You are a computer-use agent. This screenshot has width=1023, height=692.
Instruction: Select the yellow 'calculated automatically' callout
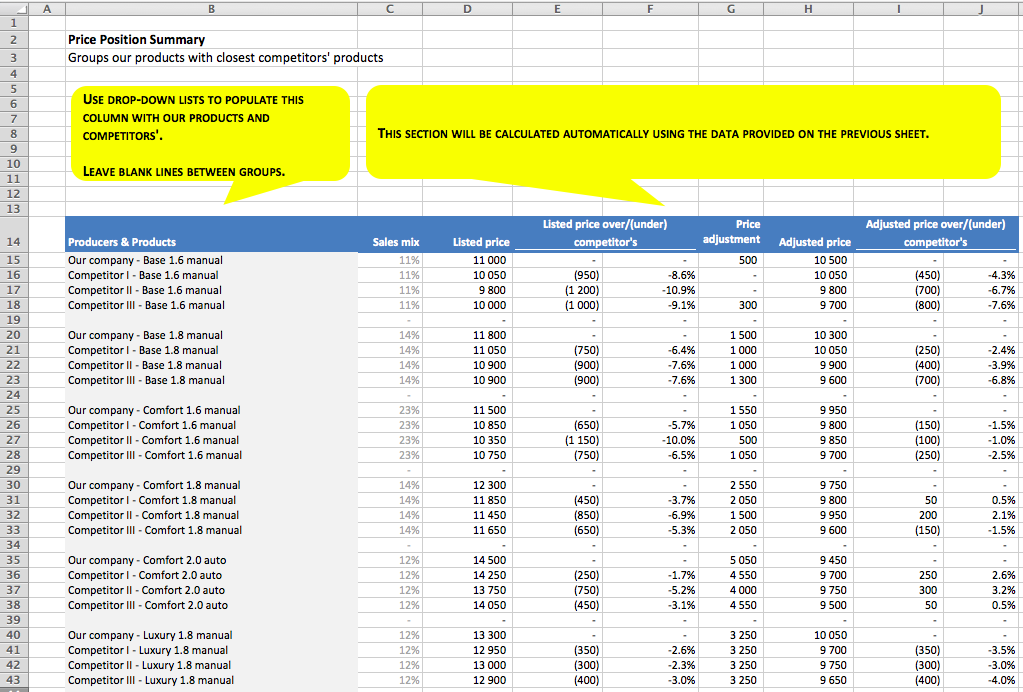682,132
